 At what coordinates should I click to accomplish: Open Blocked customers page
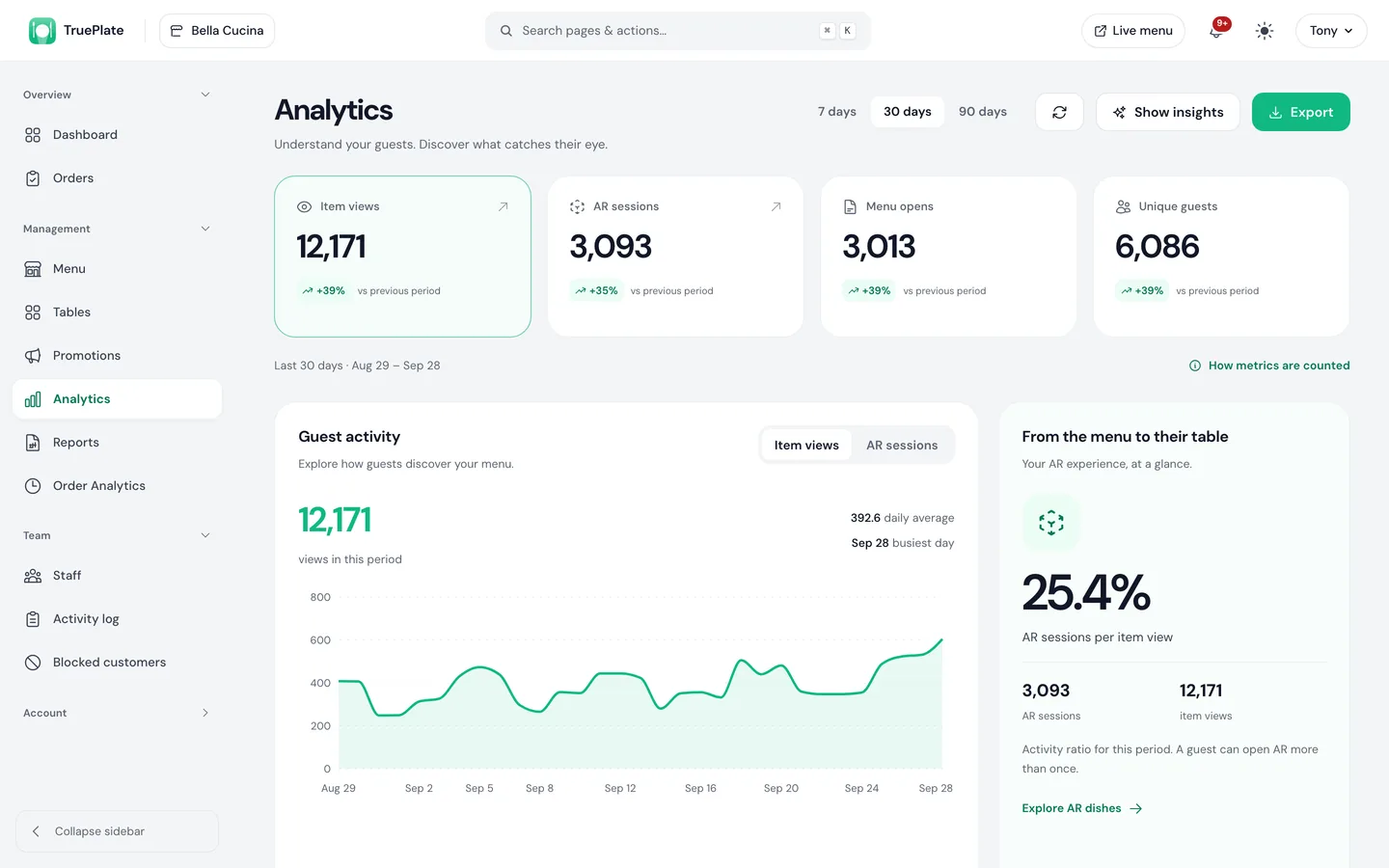pos(117,663)
